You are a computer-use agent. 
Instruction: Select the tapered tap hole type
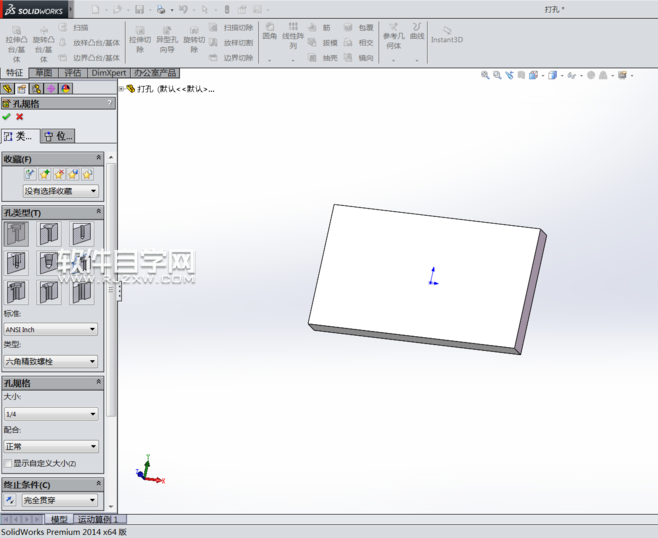pyautogui.click(x=49, y=263)
